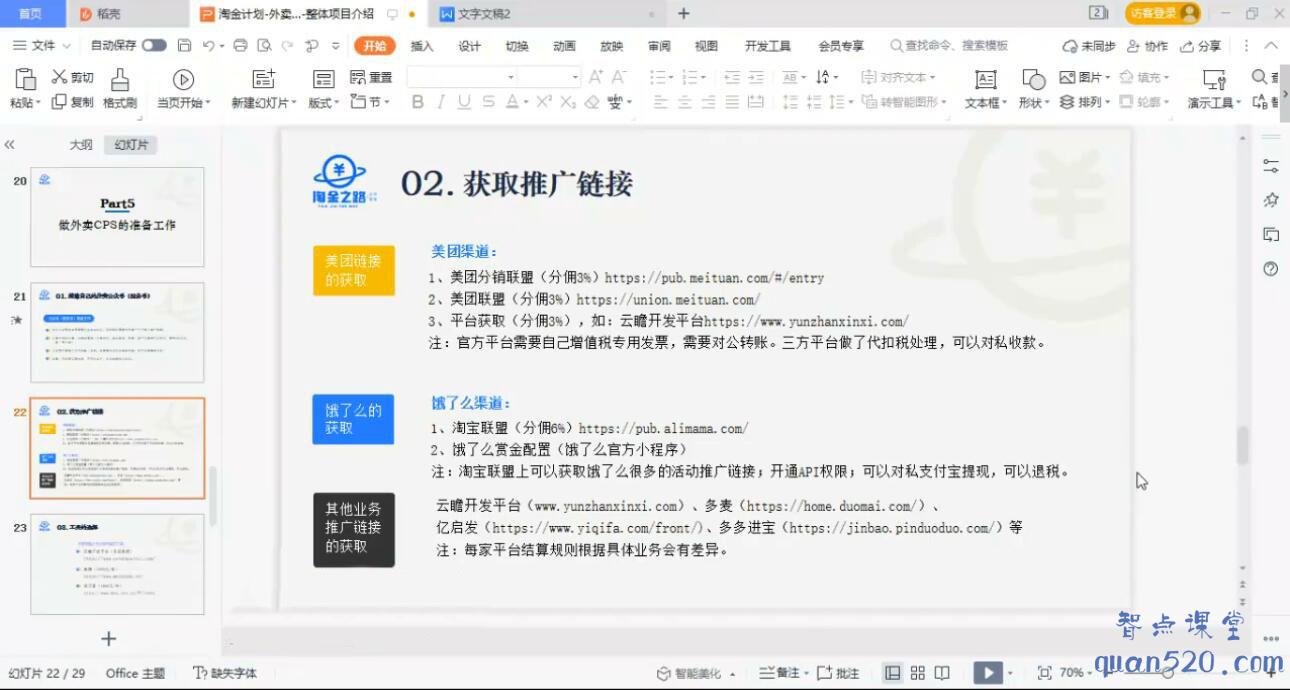
Task: Open the font size dropdown
Action: tap(575, 77)
